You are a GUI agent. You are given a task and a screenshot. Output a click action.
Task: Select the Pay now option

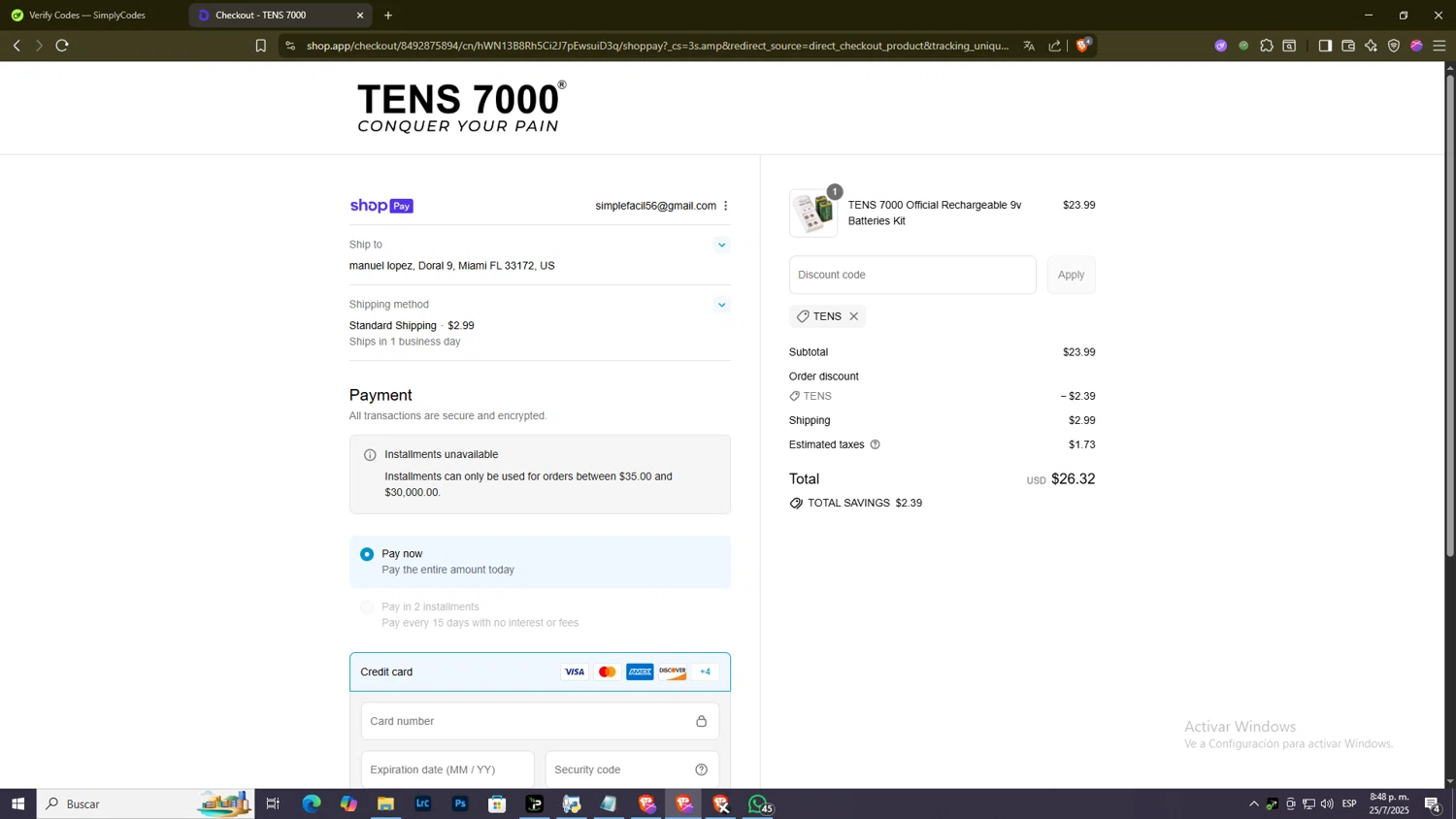[x=540, y=562]
